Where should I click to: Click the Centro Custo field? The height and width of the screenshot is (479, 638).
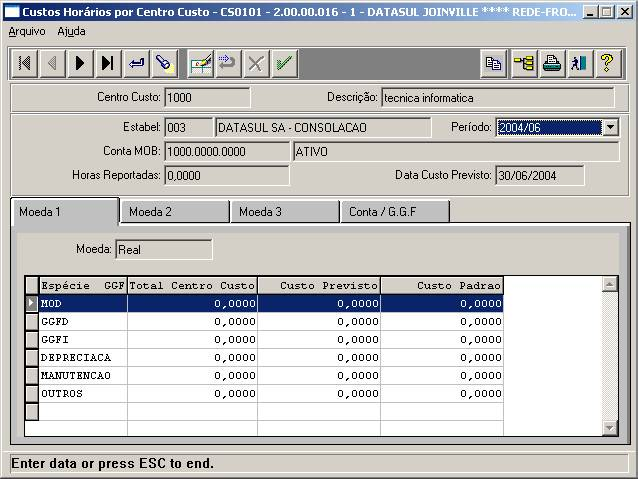(207, 98)
